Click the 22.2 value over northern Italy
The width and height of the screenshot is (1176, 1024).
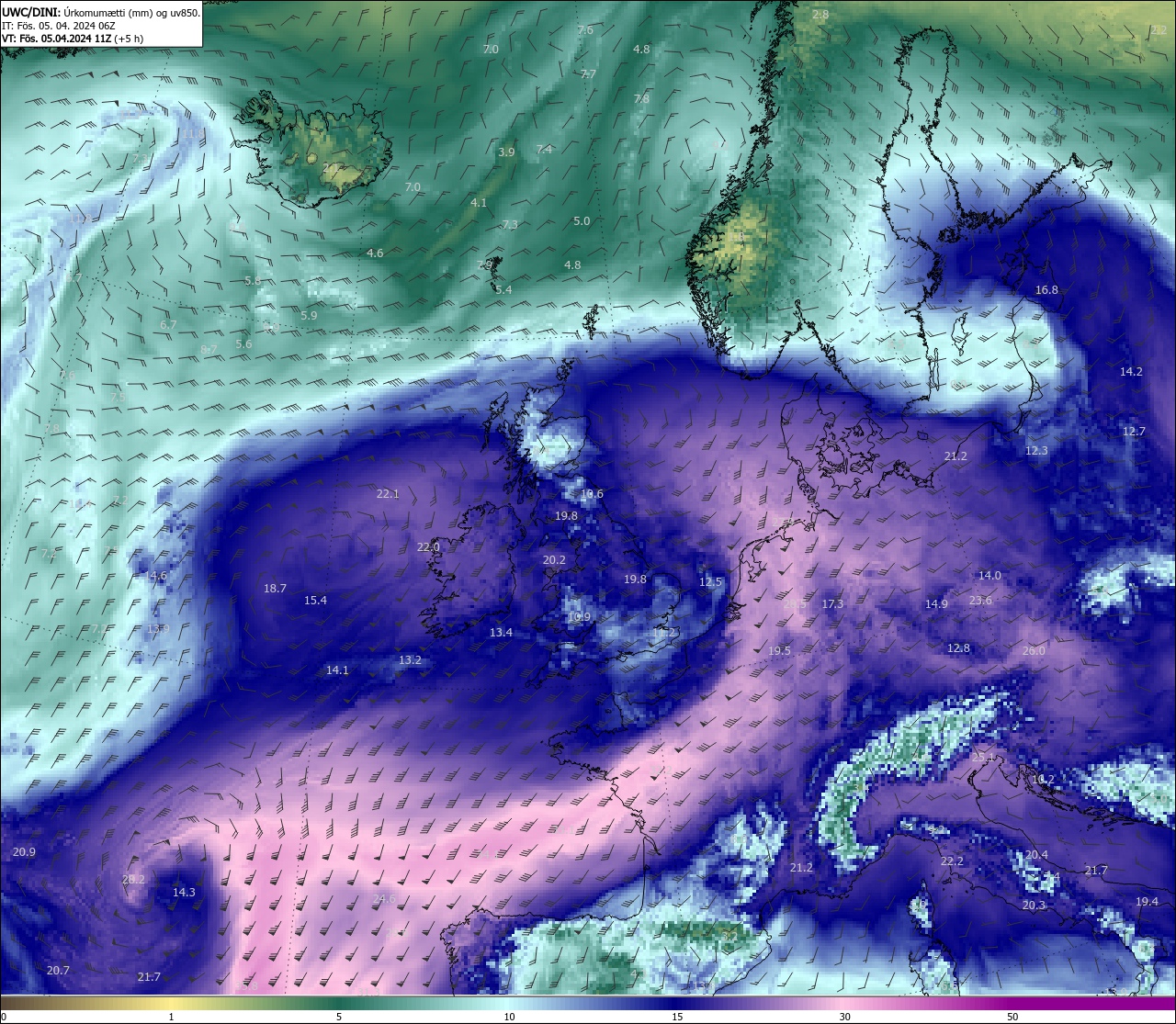coord(952,861)
